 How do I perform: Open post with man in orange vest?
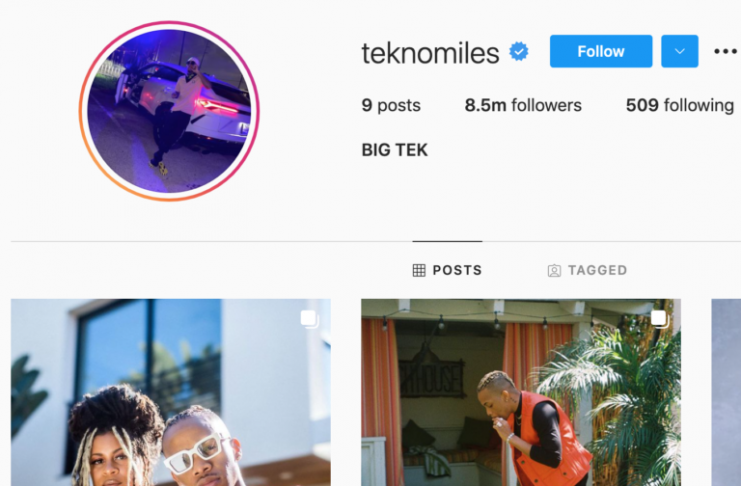(x=521, y=392)
